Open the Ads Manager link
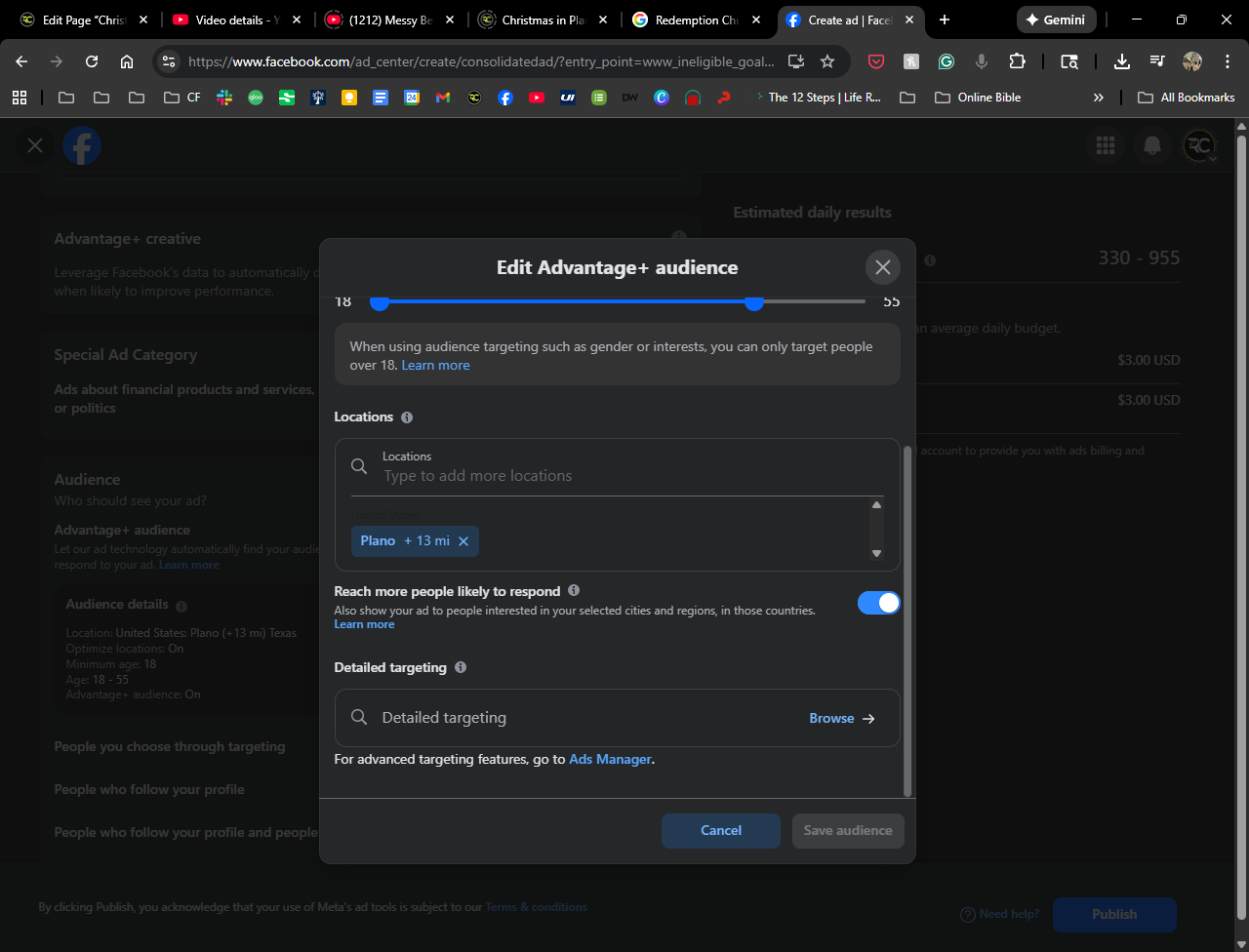The width and height of the screenshot is (1249, 952). pyautogui.click(x=610, y=759)
